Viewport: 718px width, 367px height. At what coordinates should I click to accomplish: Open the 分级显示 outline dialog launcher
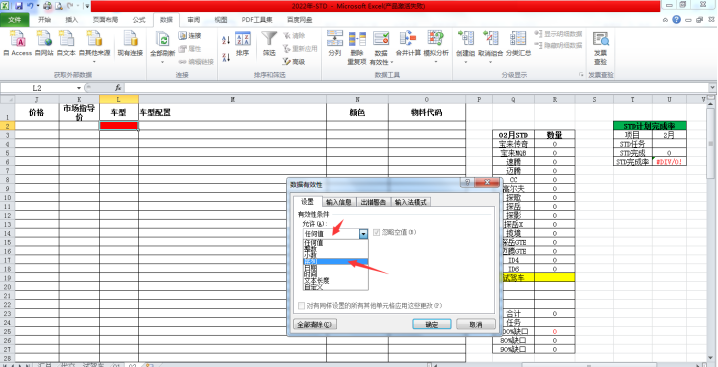point(582,74)
